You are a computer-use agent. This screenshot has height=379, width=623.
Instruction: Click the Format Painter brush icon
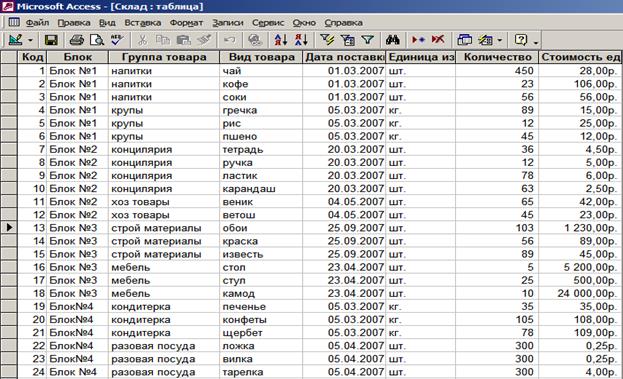click(205, 40)
